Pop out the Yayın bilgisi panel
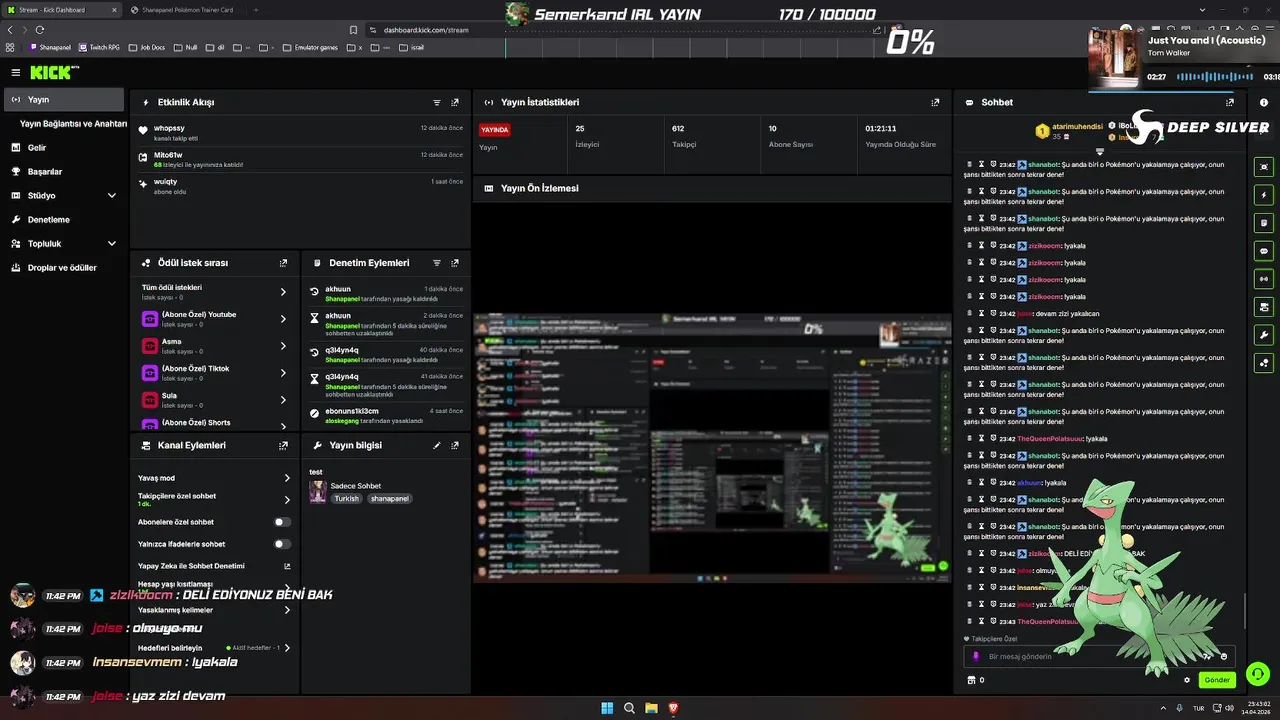 pos(455,445)
